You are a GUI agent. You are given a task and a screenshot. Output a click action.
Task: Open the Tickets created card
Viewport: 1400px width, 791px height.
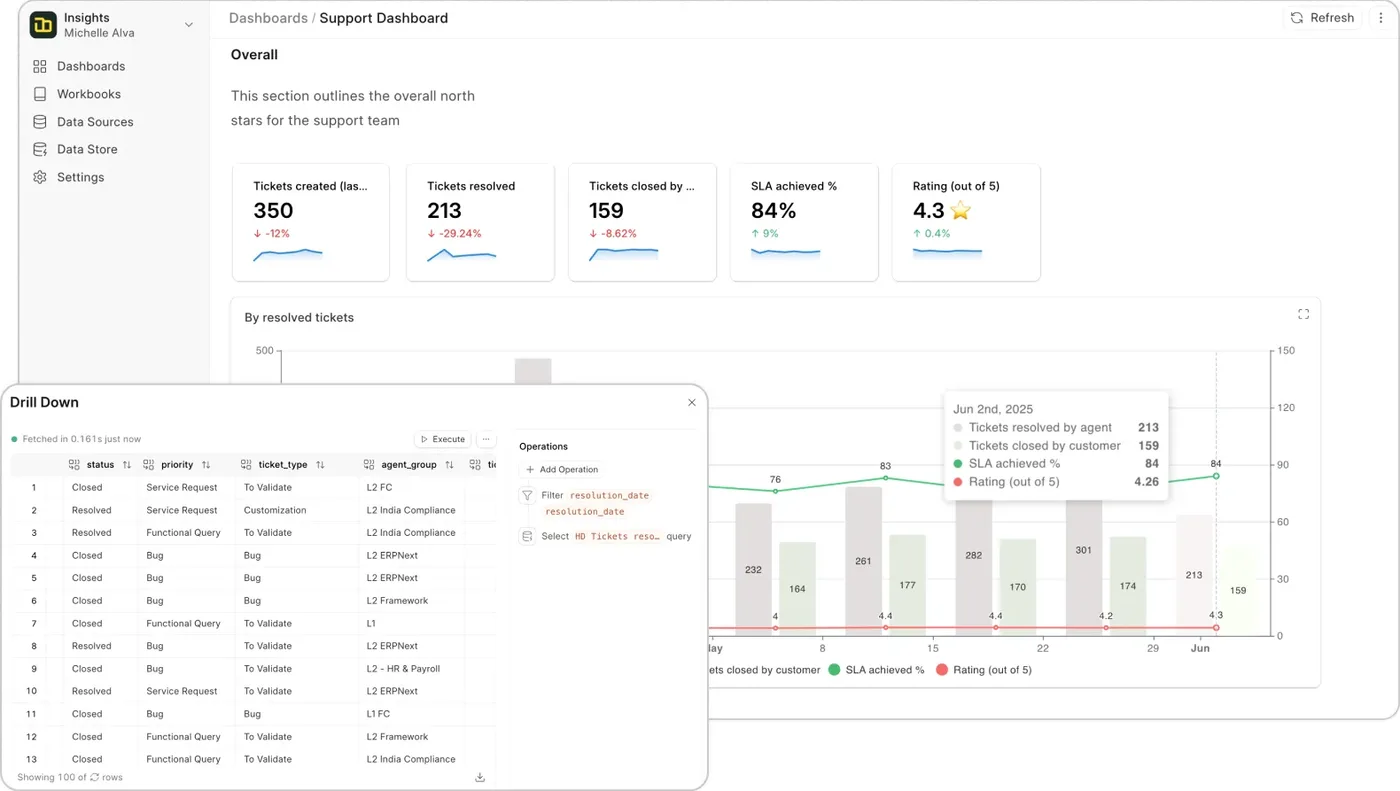pos(311,222)
